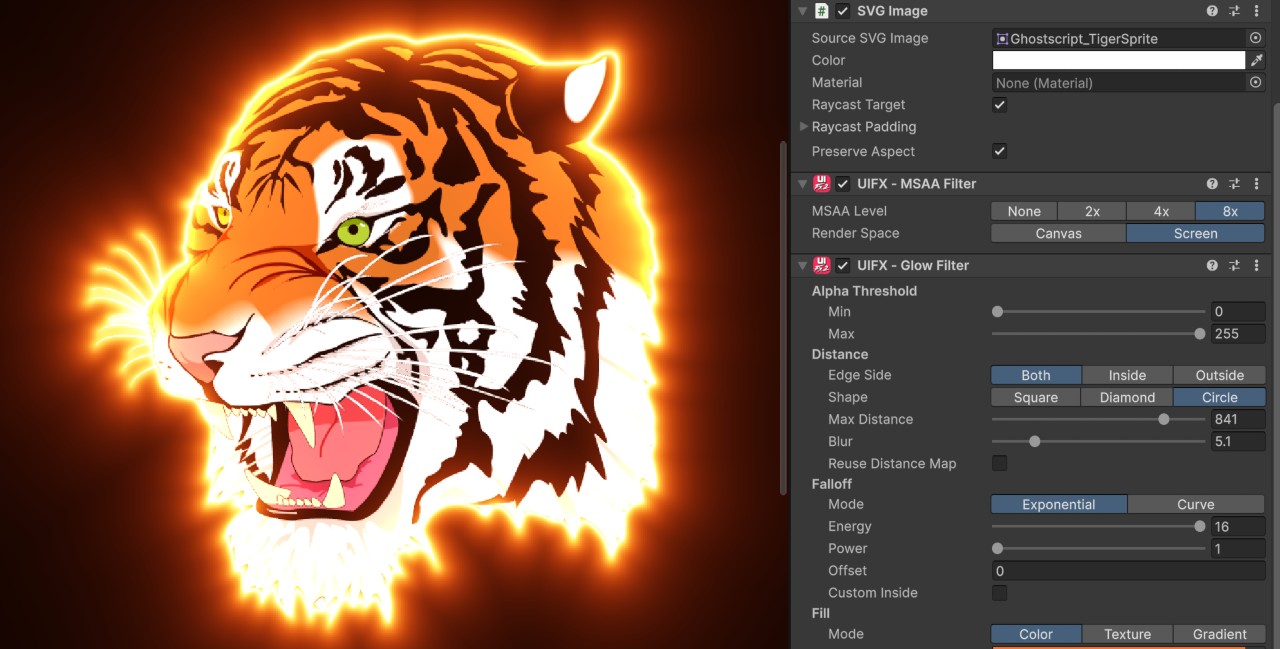Open UIFX MSAA Filter options menu

[1257, 184]
